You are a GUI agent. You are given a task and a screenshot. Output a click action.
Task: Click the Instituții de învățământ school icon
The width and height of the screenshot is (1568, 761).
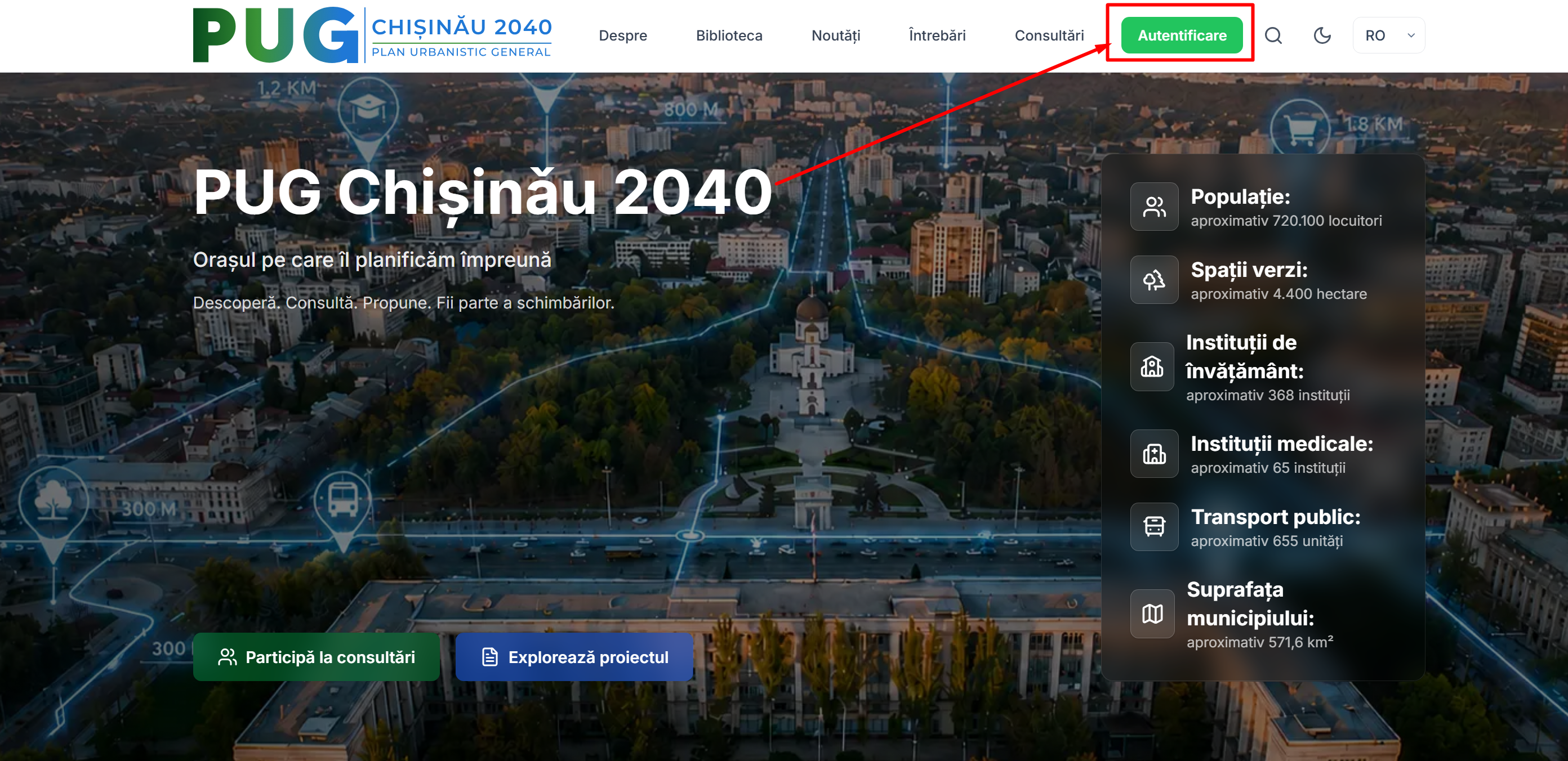click(1152, 366)
